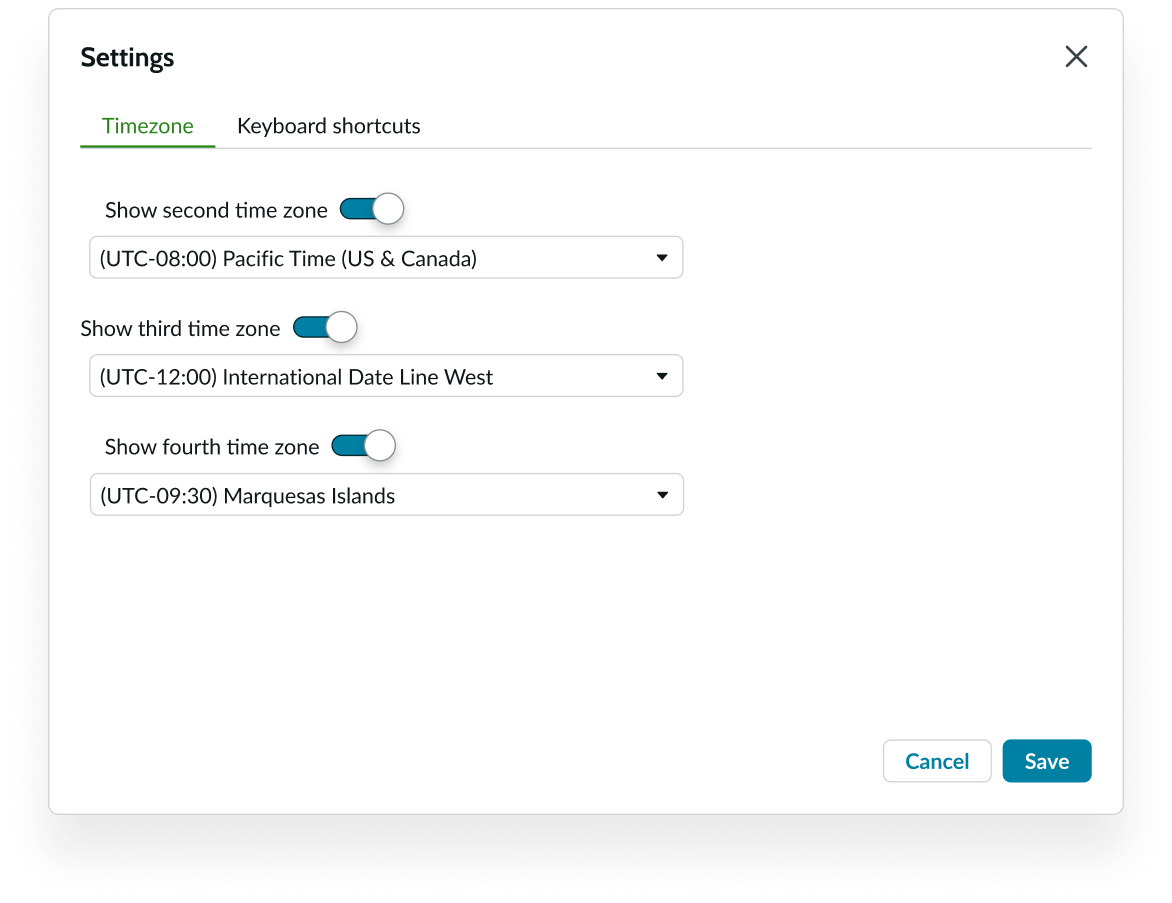Toggle off Show fourth time zone
The image size is (1172, 903).
[363, 446]
